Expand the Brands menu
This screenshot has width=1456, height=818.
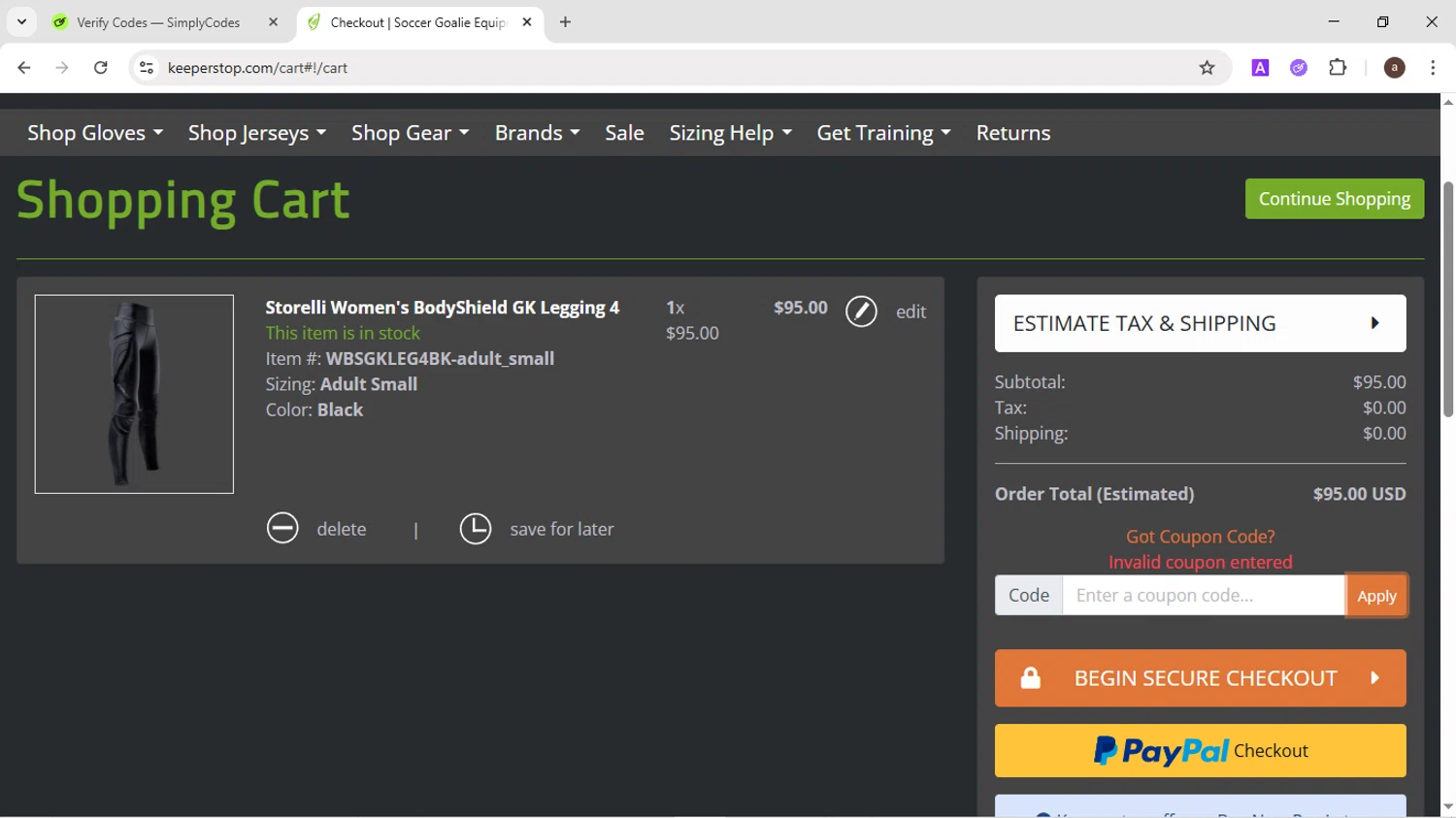tap(538, 133)
